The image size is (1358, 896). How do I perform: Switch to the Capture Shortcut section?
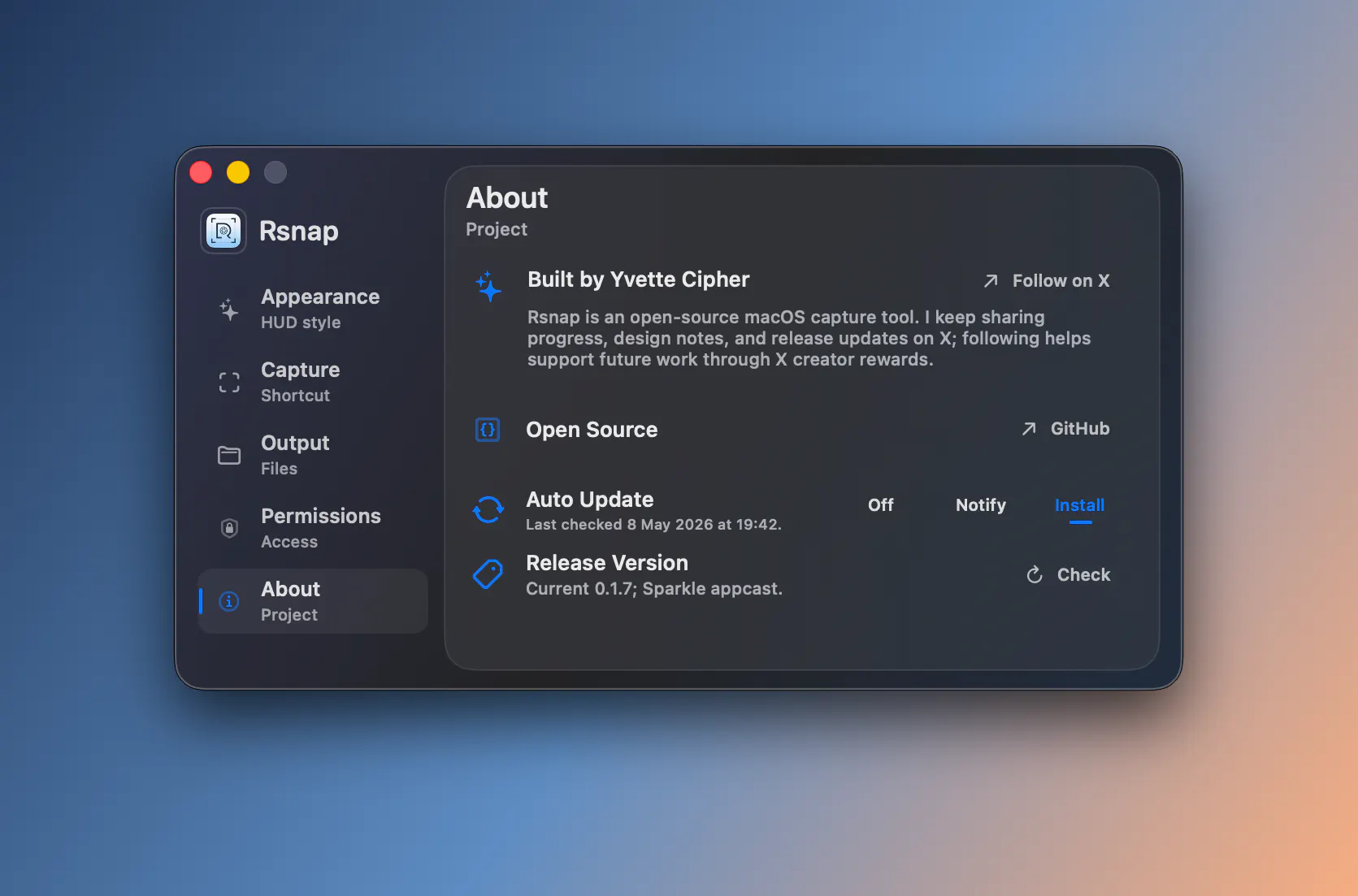coord(313,382)
